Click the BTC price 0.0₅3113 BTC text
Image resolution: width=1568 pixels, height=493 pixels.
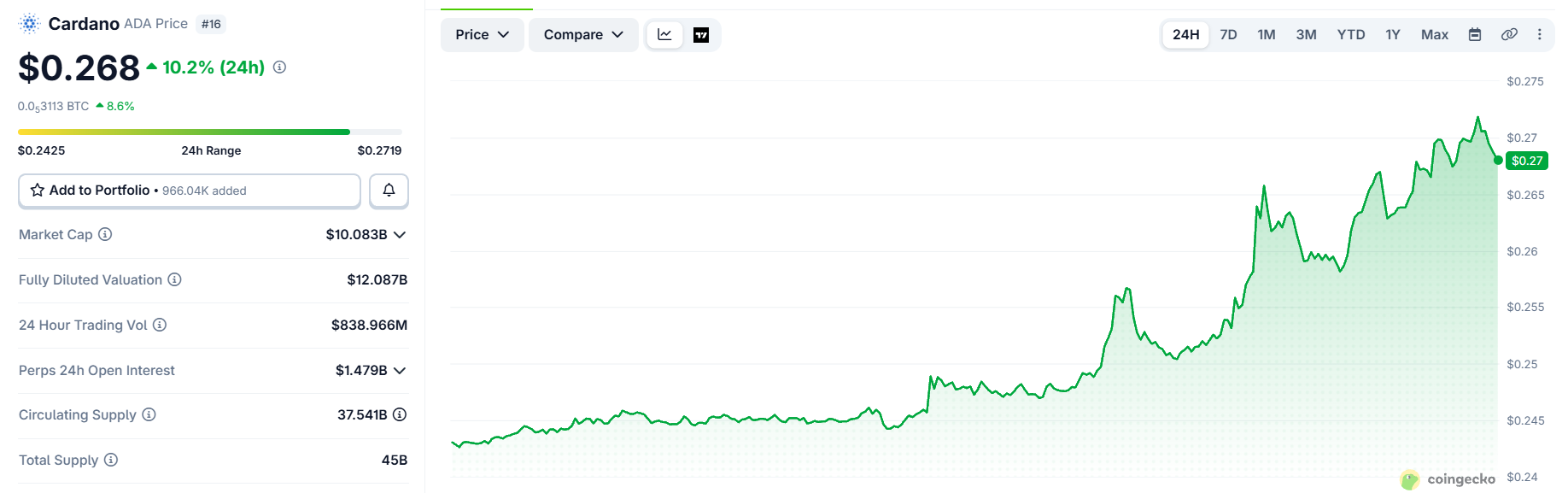click(x=53, y=106)
